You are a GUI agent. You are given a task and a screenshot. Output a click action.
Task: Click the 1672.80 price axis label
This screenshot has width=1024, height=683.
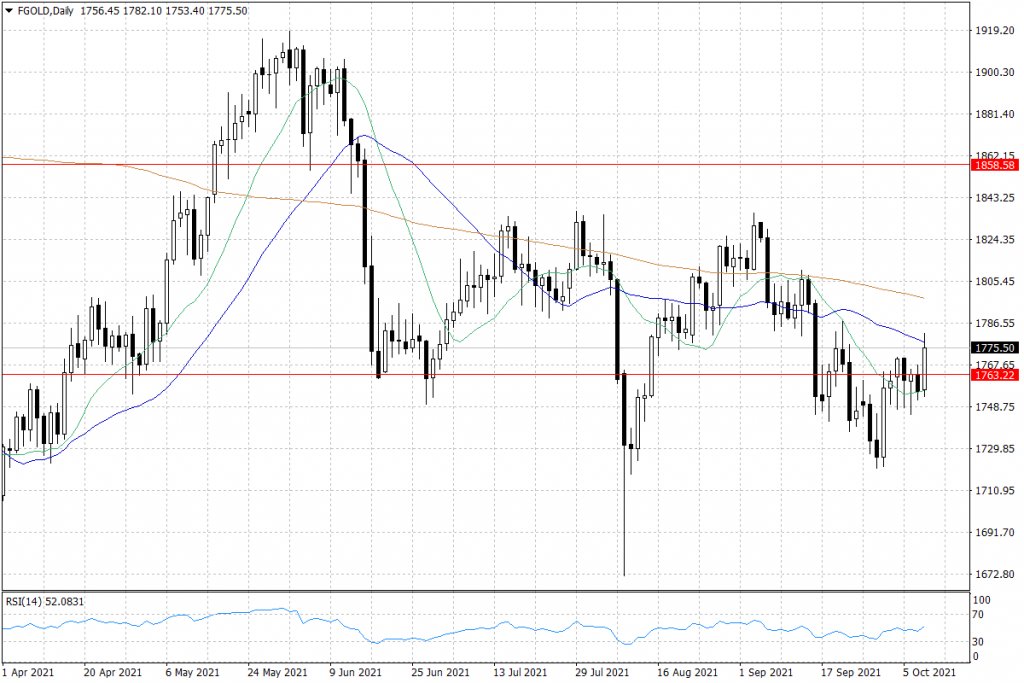(995, 574)
